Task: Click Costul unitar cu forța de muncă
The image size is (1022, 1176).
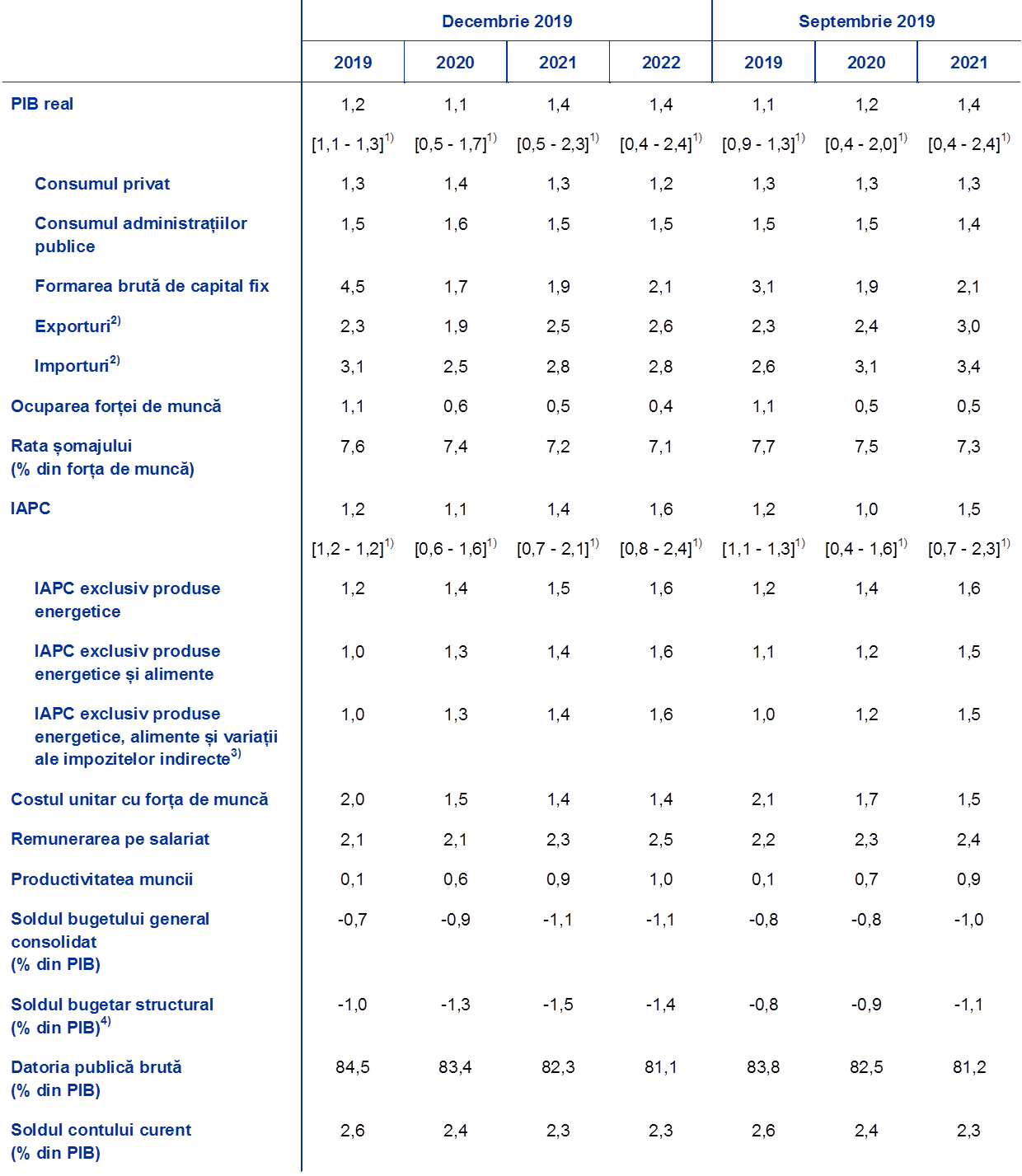Action: tap(139, 799)
